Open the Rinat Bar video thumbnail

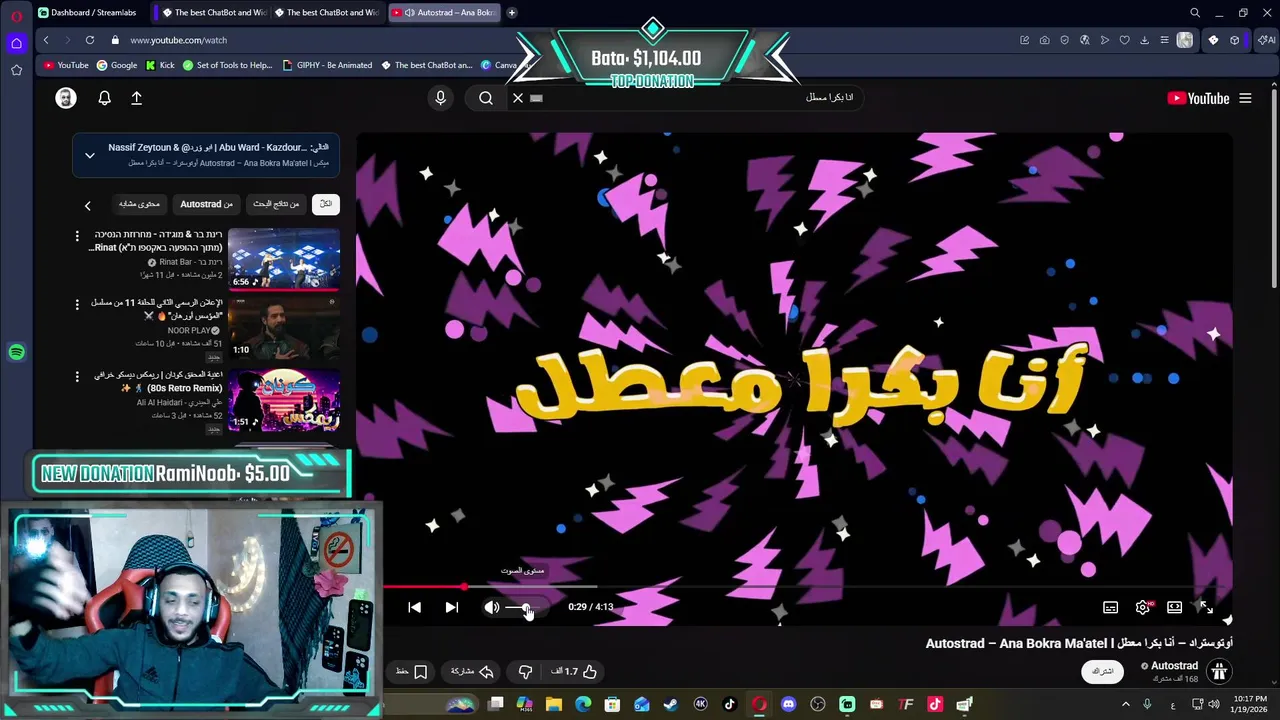284,259
